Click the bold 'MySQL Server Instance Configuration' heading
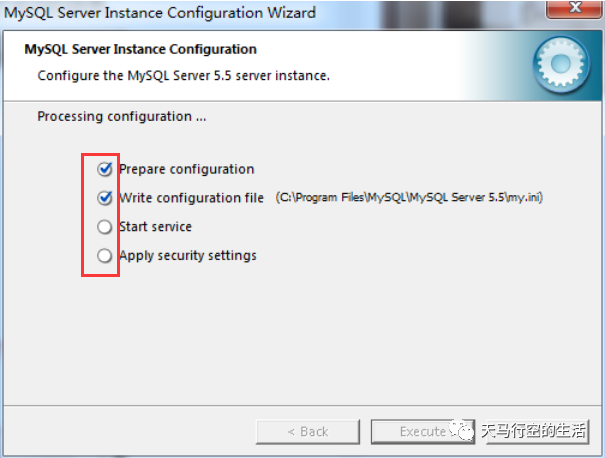Image resolution: width=605 pixels, height=458 pixels. [140, 49]
